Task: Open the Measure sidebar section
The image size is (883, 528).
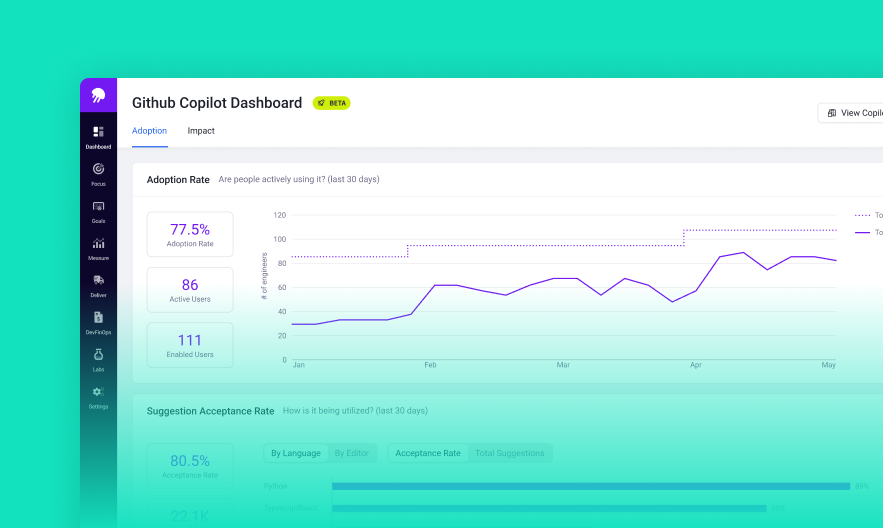Action: (99, 248)
